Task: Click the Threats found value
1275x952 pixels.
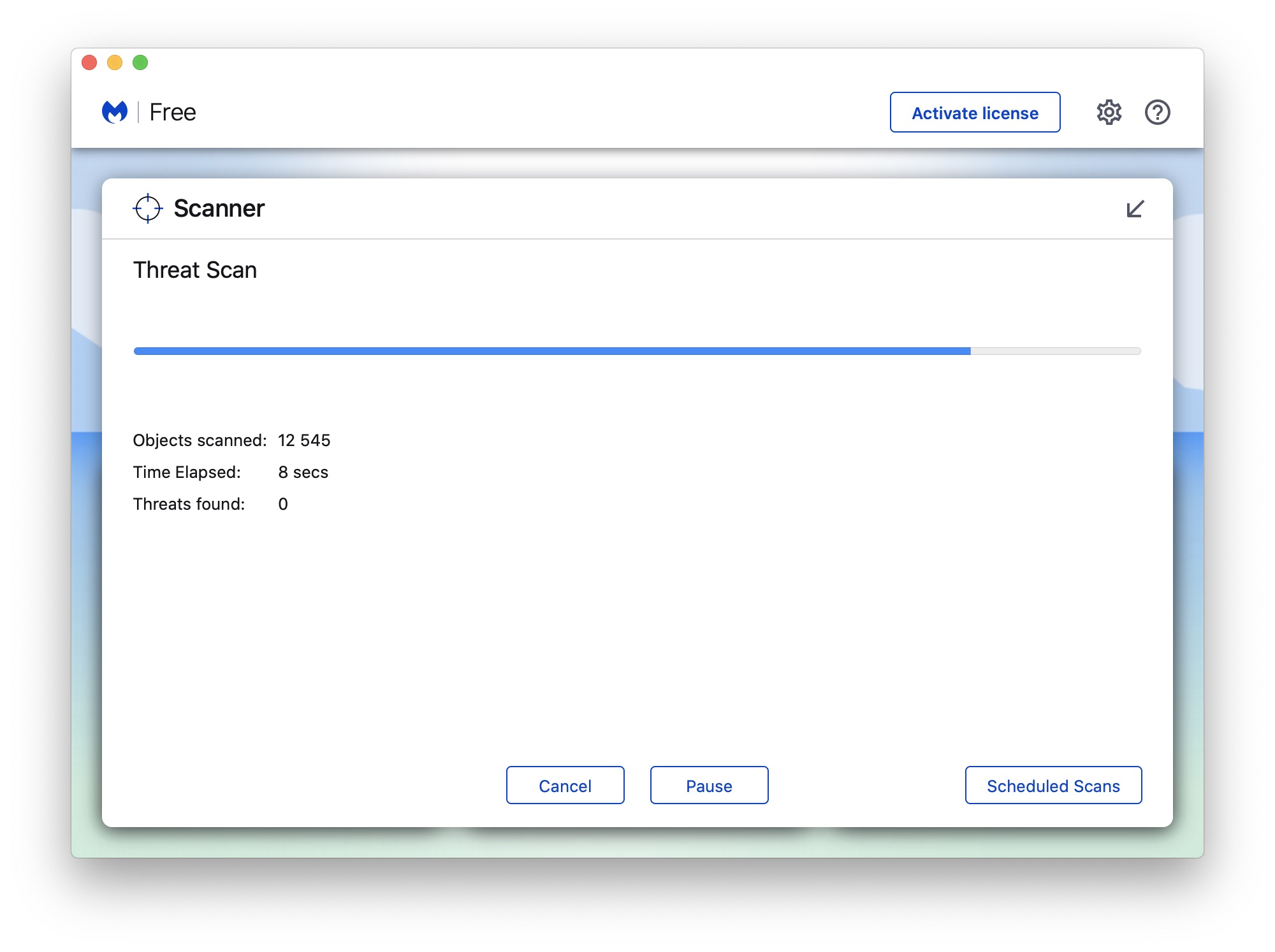Action: point(283,504)
